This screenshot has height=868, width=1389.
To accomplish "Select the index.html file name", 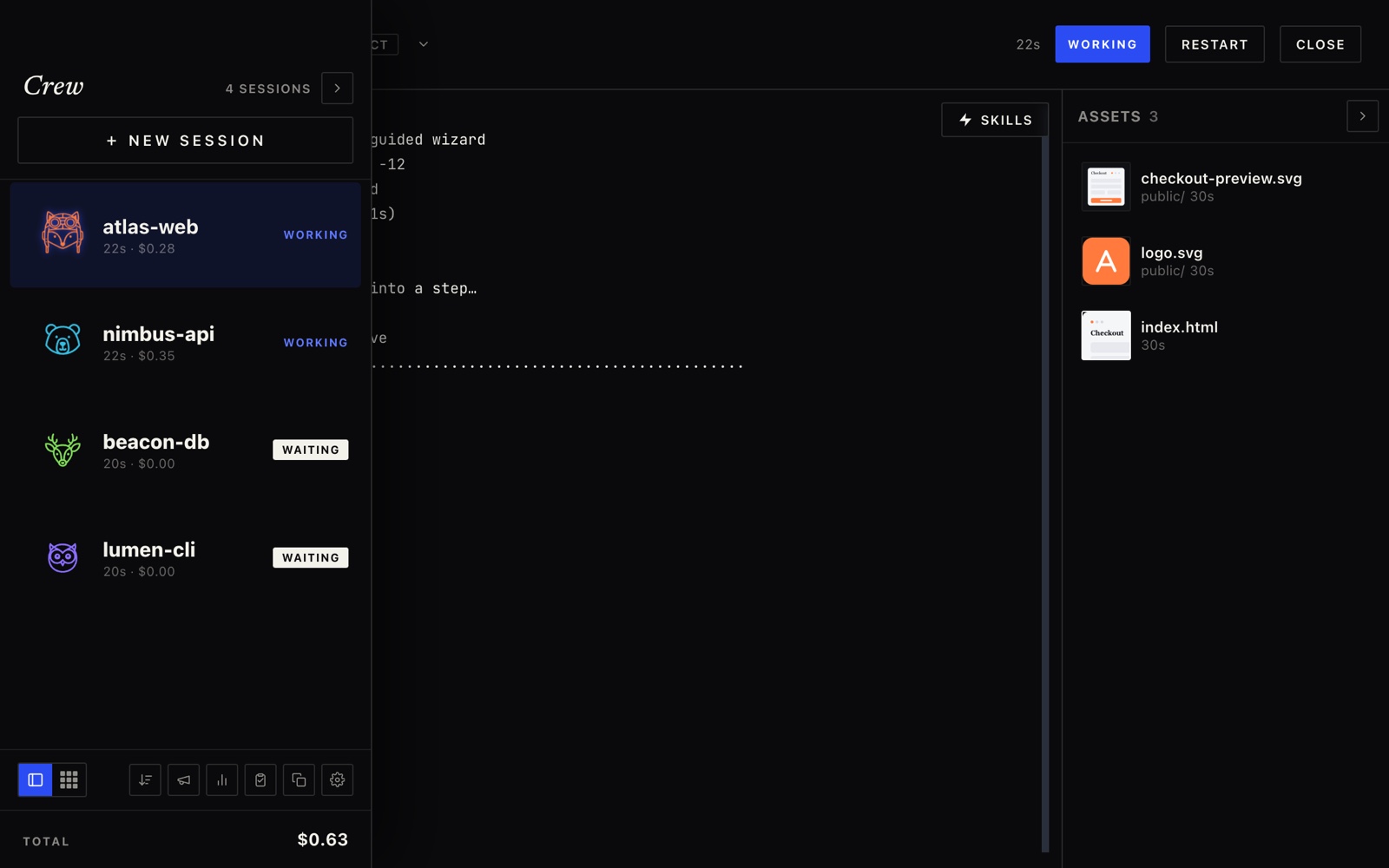I will [x=1180, y=327].
